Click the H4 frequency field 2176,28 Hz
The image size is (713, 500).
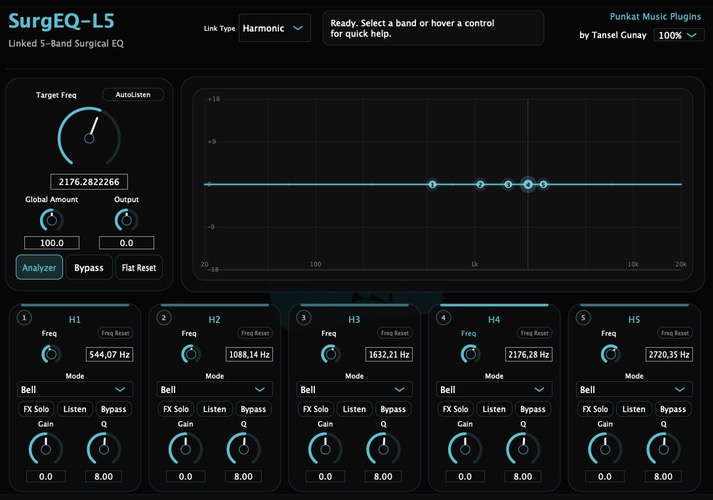coord(529,355)
